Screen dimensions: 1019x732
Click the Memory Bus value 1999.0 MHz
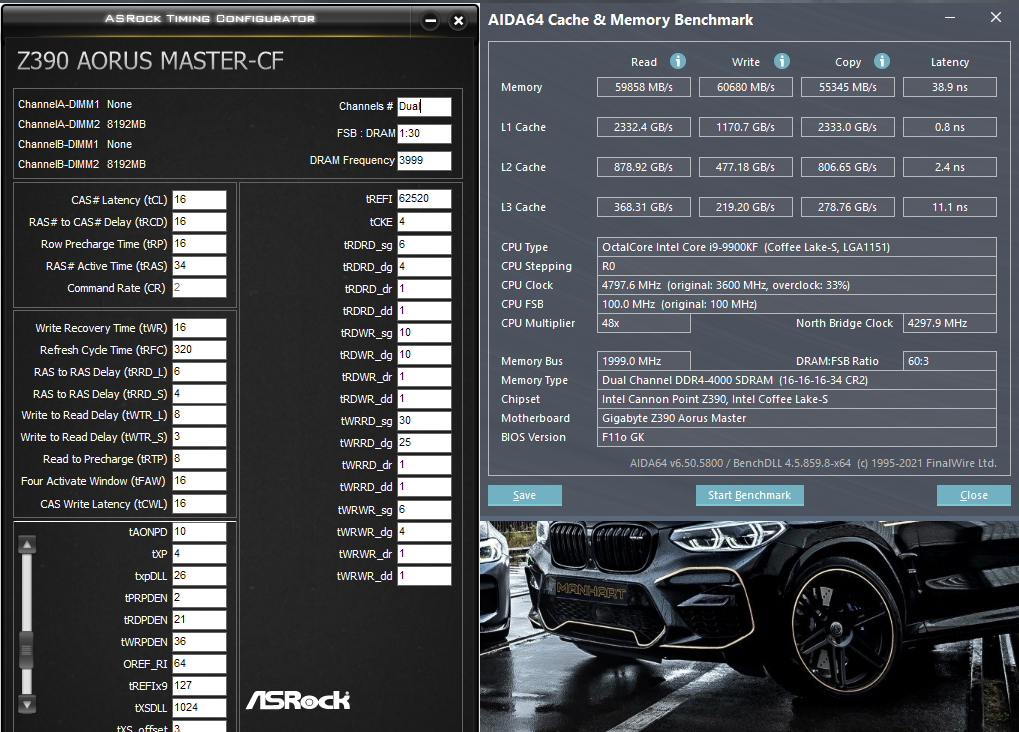(x=644, y=361)
